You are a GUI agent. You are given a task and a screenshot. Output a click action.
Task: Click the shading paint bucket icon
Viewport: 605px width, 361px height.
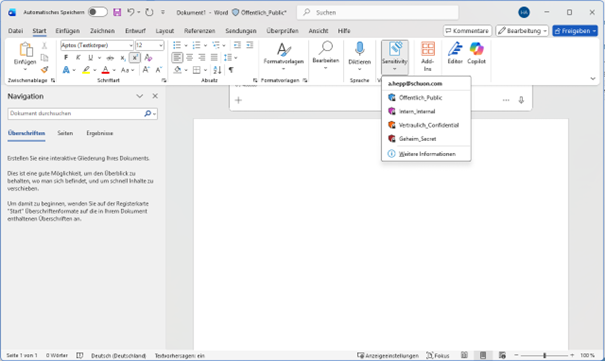coord(177,70)
